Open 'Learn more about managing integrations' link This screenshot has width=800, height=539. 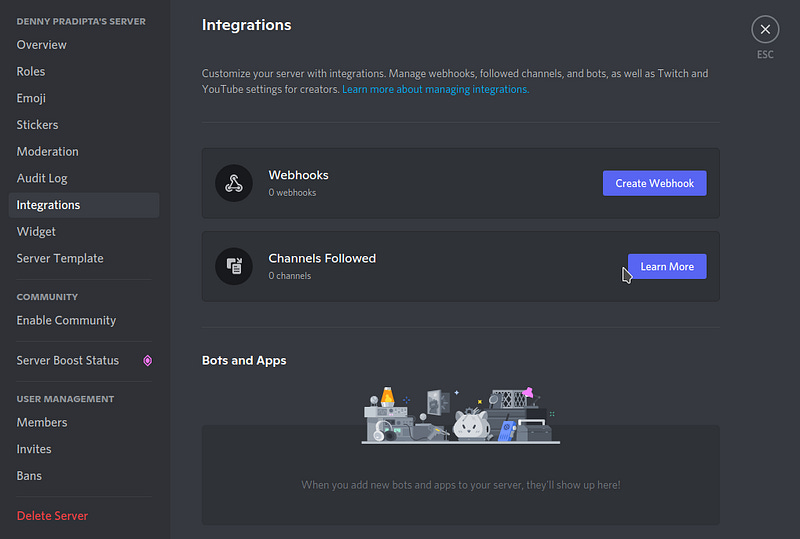(435, 89)
